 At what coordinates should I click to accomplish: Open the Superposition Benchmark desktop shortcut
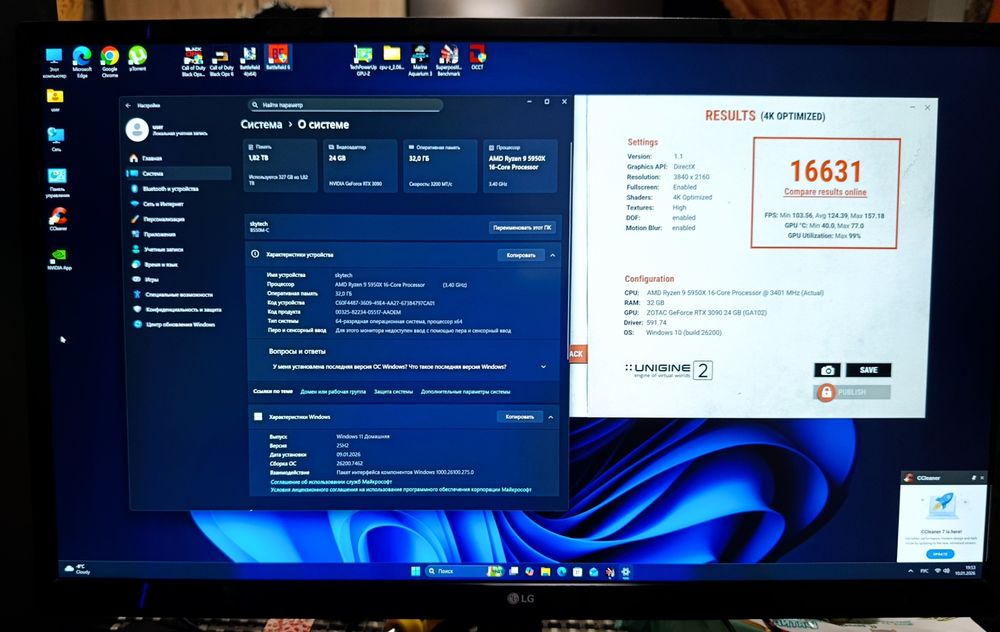coord(448,61)
